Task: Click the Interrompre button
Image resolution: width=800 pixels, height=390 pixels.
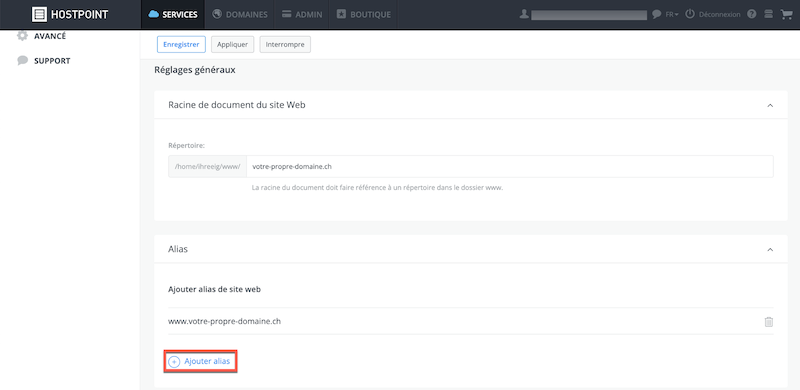Action: click(x=285, y=44)
